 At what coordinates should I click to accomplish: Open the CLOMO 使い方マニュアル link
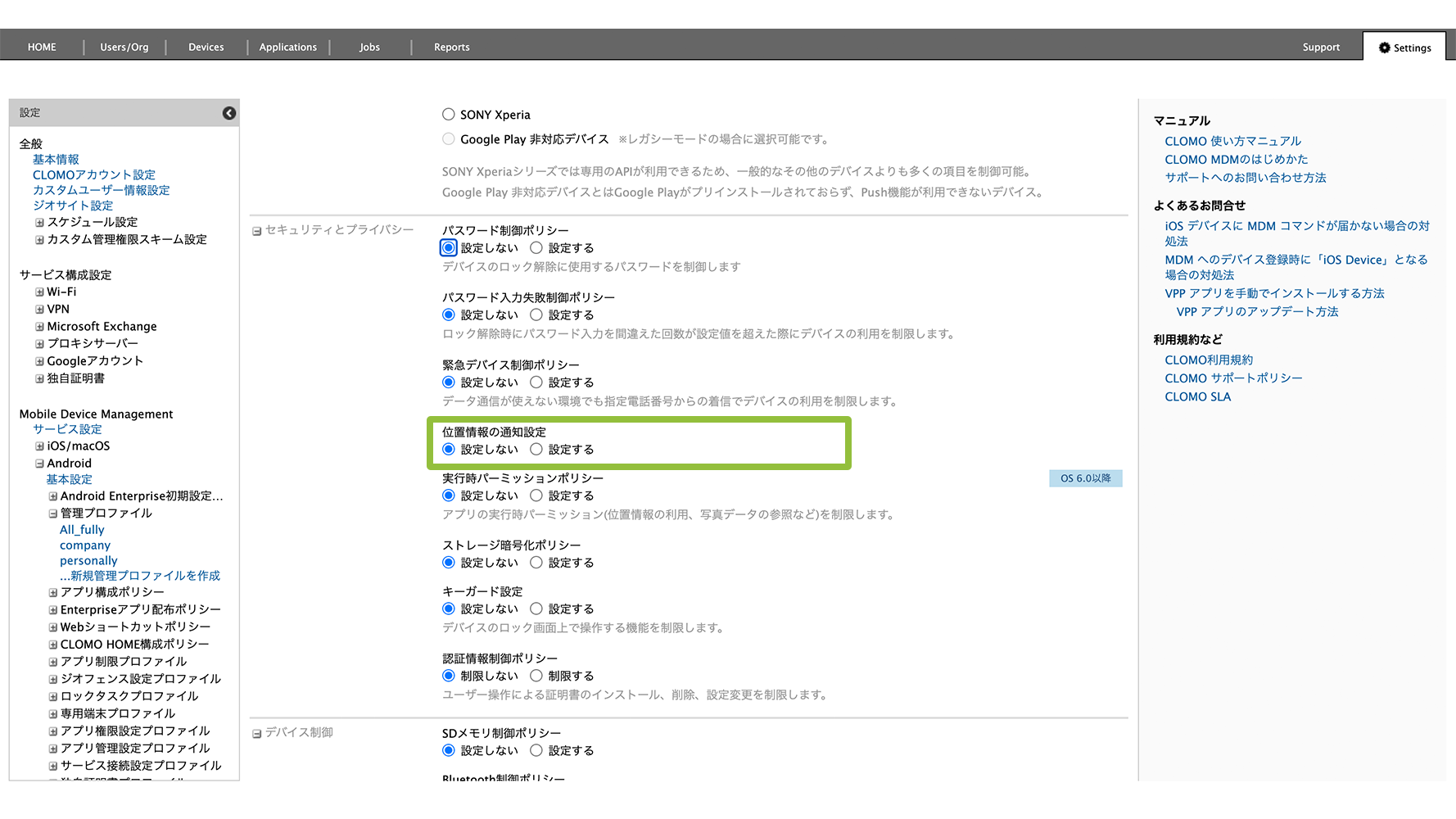coord(1232,142)
